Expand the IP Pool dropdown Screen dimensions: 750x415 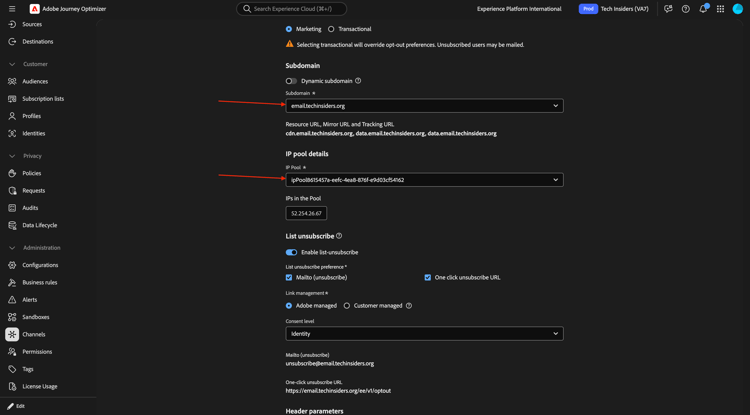424,180
